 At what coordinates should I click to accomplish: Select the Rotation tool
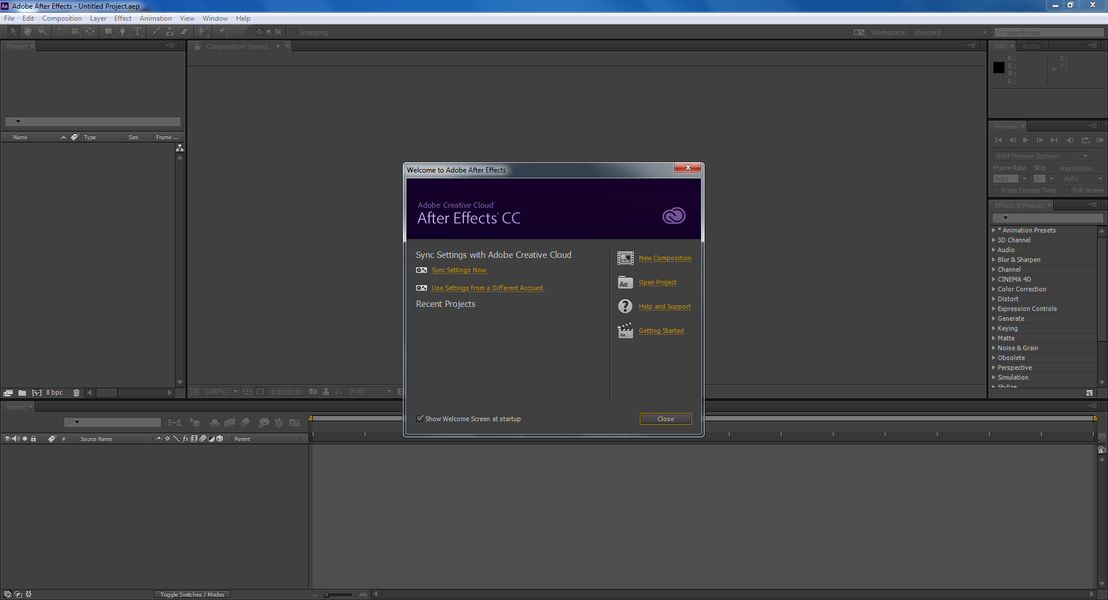point(61,32)
